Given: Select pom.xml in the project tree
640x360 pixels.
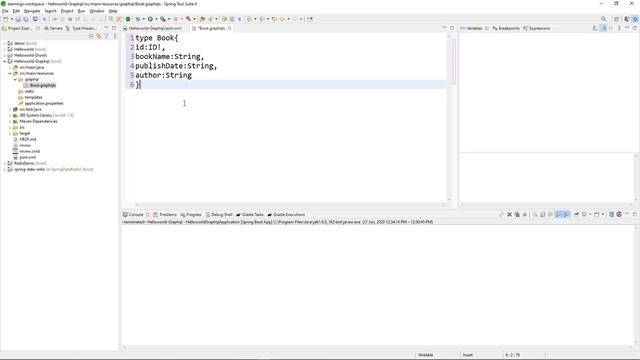Looking at the screenshot, I should pos(27,157).
